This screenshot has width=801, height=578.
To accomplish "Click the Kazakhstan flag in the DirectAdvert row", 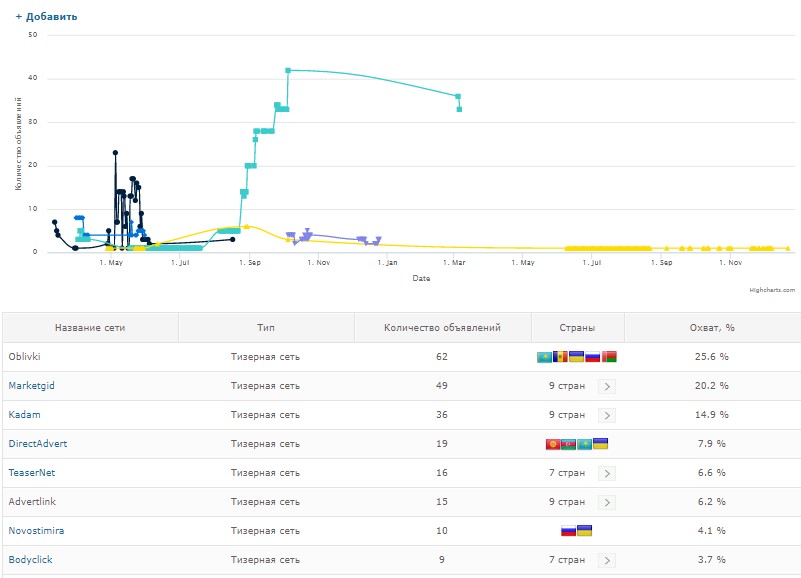I will [x=584, y=444].
